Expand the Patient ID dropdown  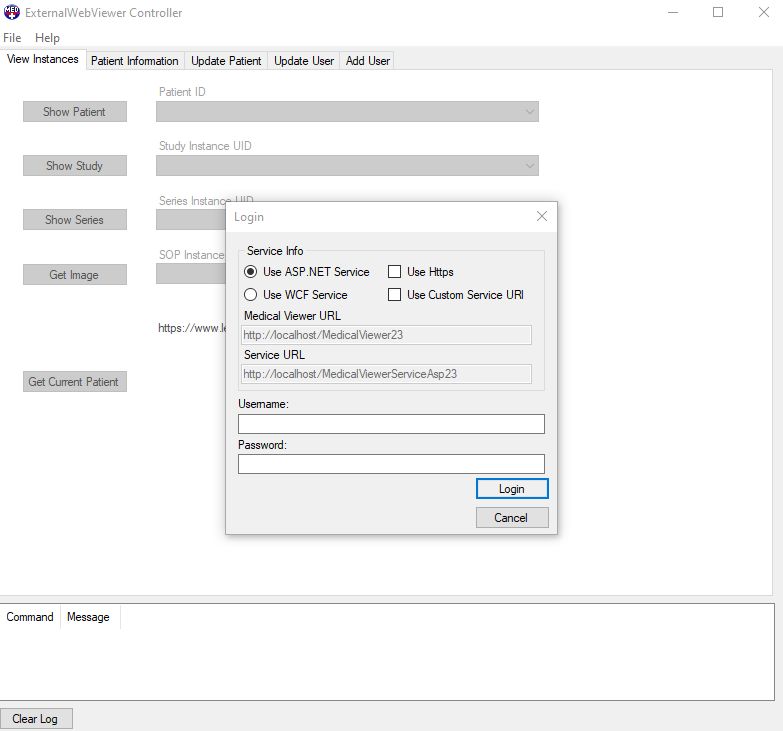(530, 112)
